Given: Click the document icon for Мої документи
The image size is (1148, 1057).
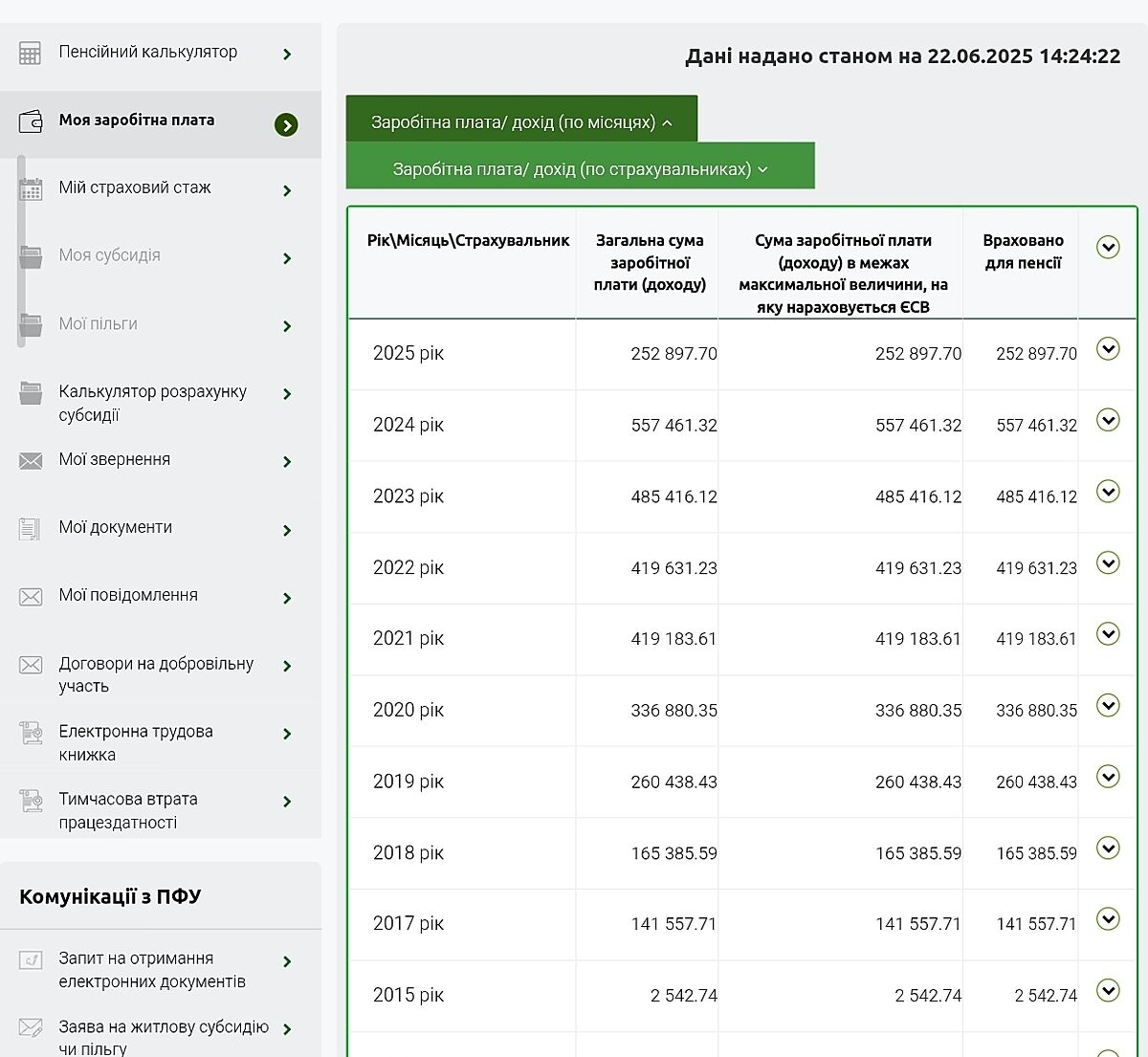Looking at the screenshot, I should [31, 529].
